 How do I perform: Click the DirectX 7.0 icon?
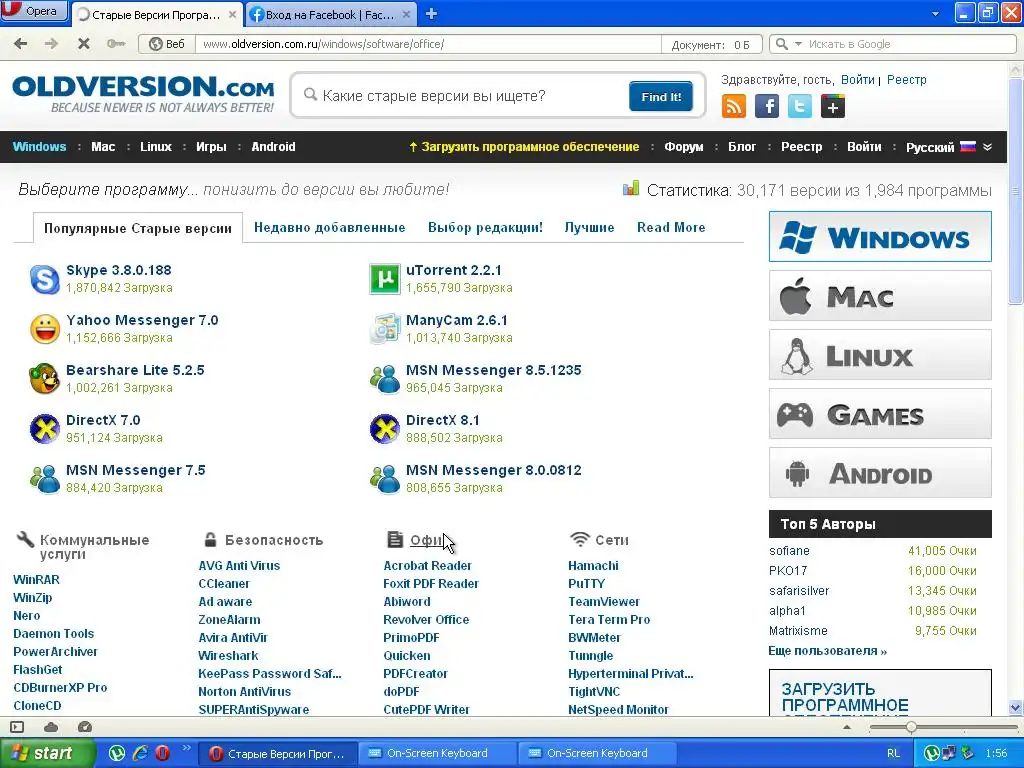coord(44,429)
